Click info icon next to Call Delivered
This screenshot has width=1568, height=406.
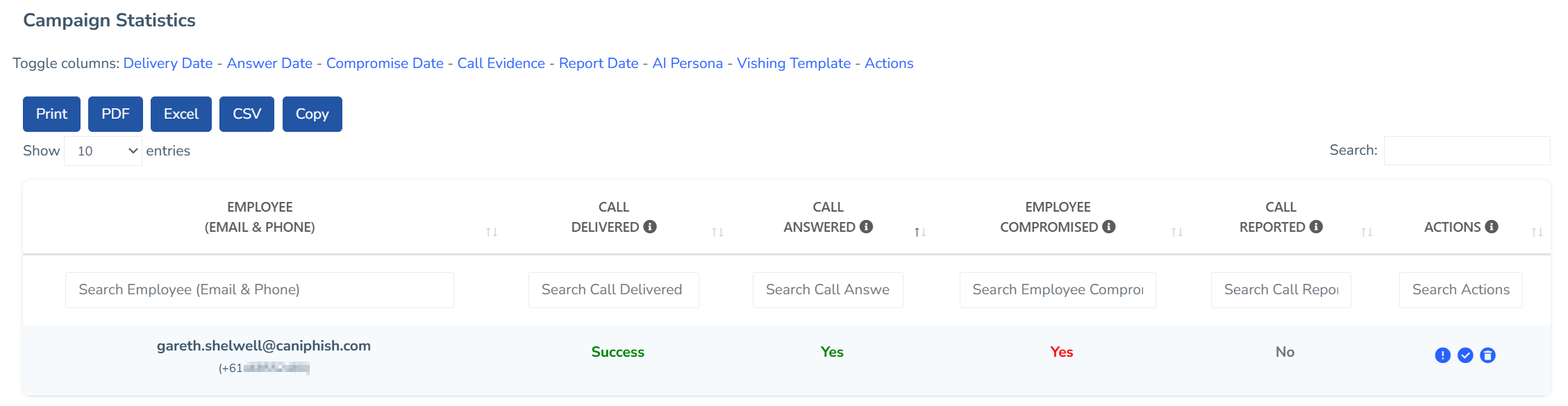click(x=650, y=226)
